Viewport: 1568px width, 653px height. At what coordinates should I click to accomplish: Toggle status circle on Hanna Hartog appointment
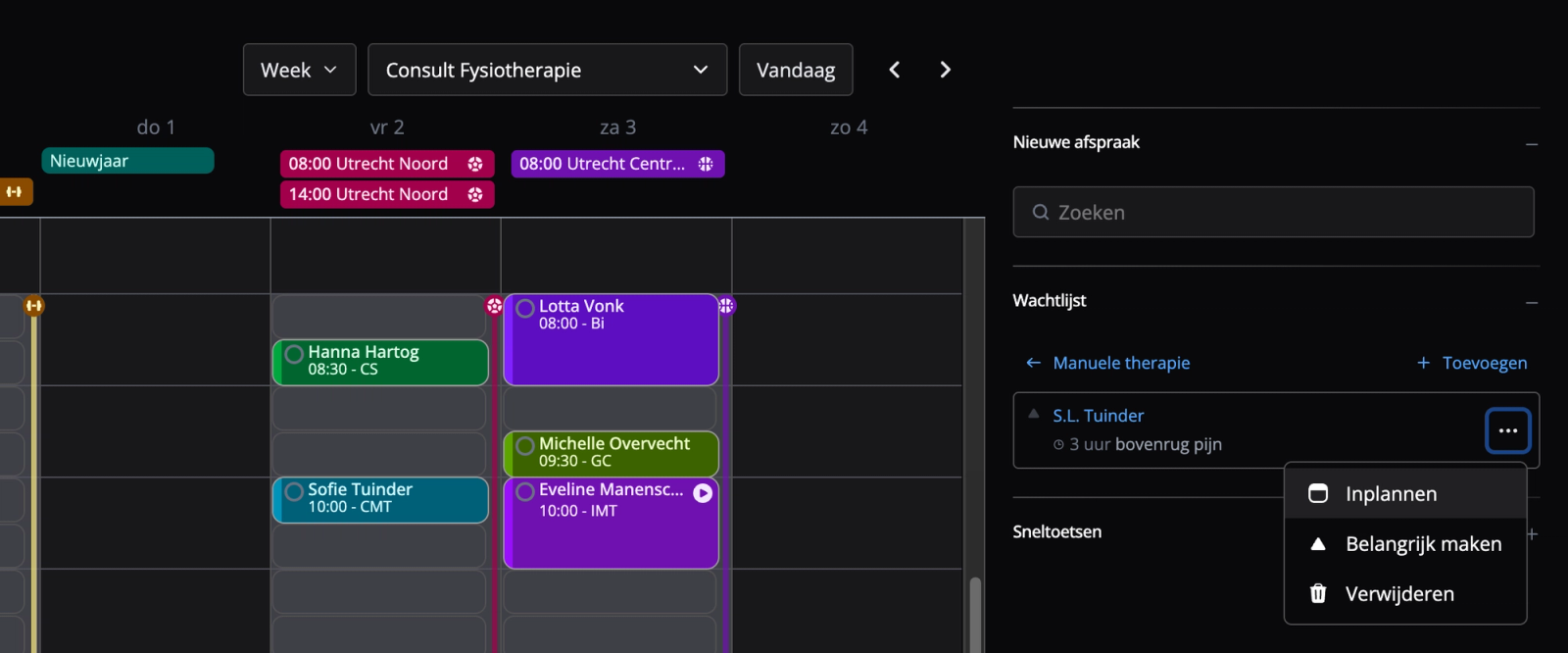[294, 354]
